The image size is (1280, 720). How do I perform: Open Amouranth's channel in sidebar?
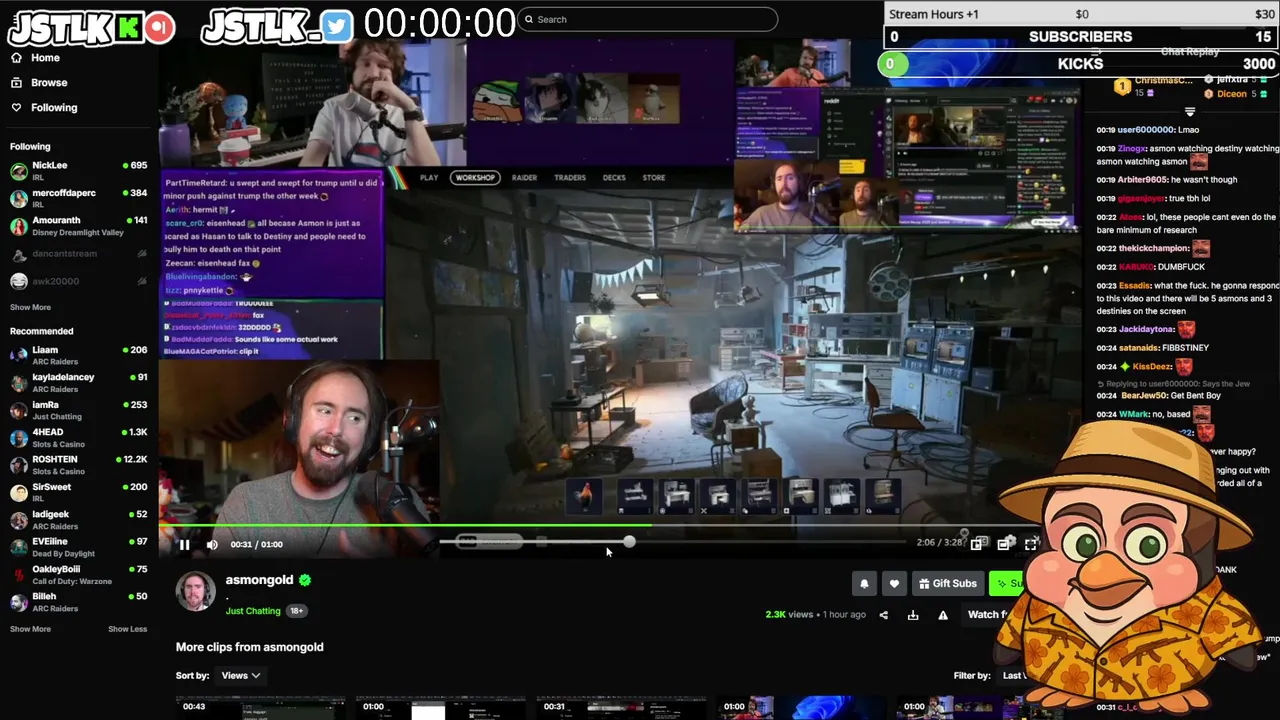(79, 226)
